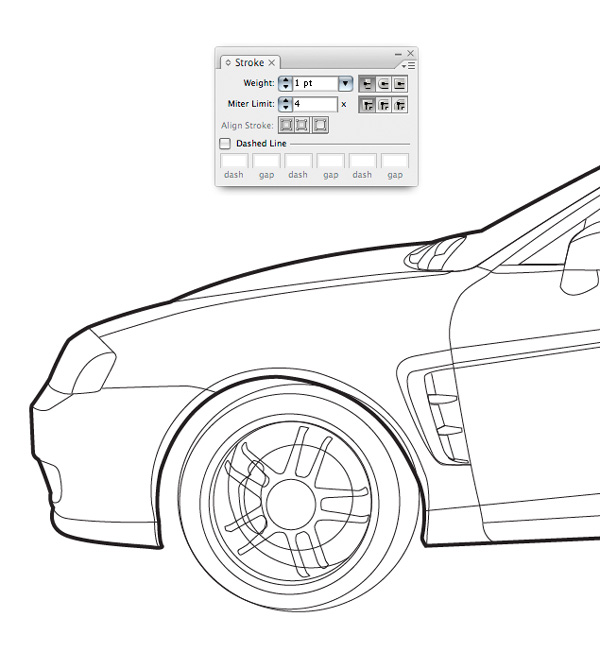The height and width of the screenshot is (652, 600).
Task: Select the Round Cap stroke option
Action: pos(383,84)
